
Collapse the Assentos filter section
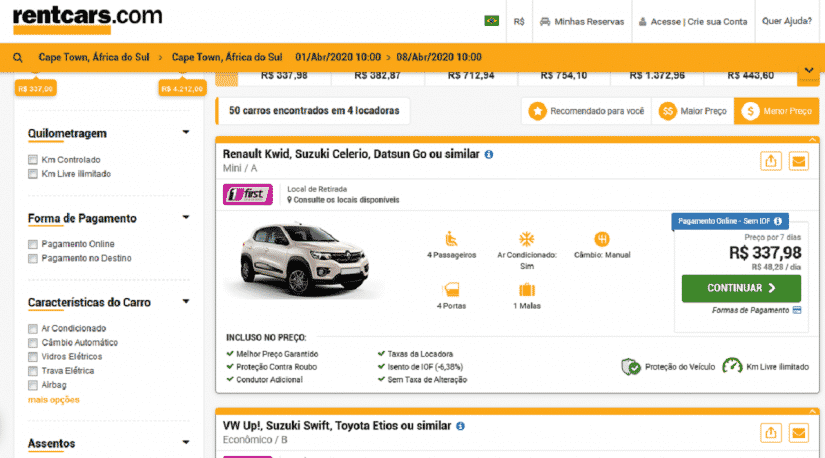pos(186,442)
